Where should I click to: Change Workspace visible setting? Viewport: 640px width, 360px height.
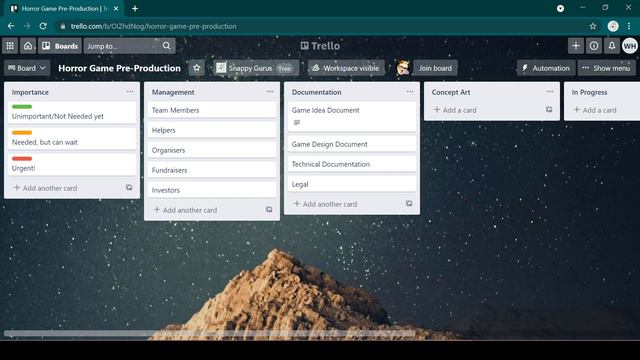346,68
